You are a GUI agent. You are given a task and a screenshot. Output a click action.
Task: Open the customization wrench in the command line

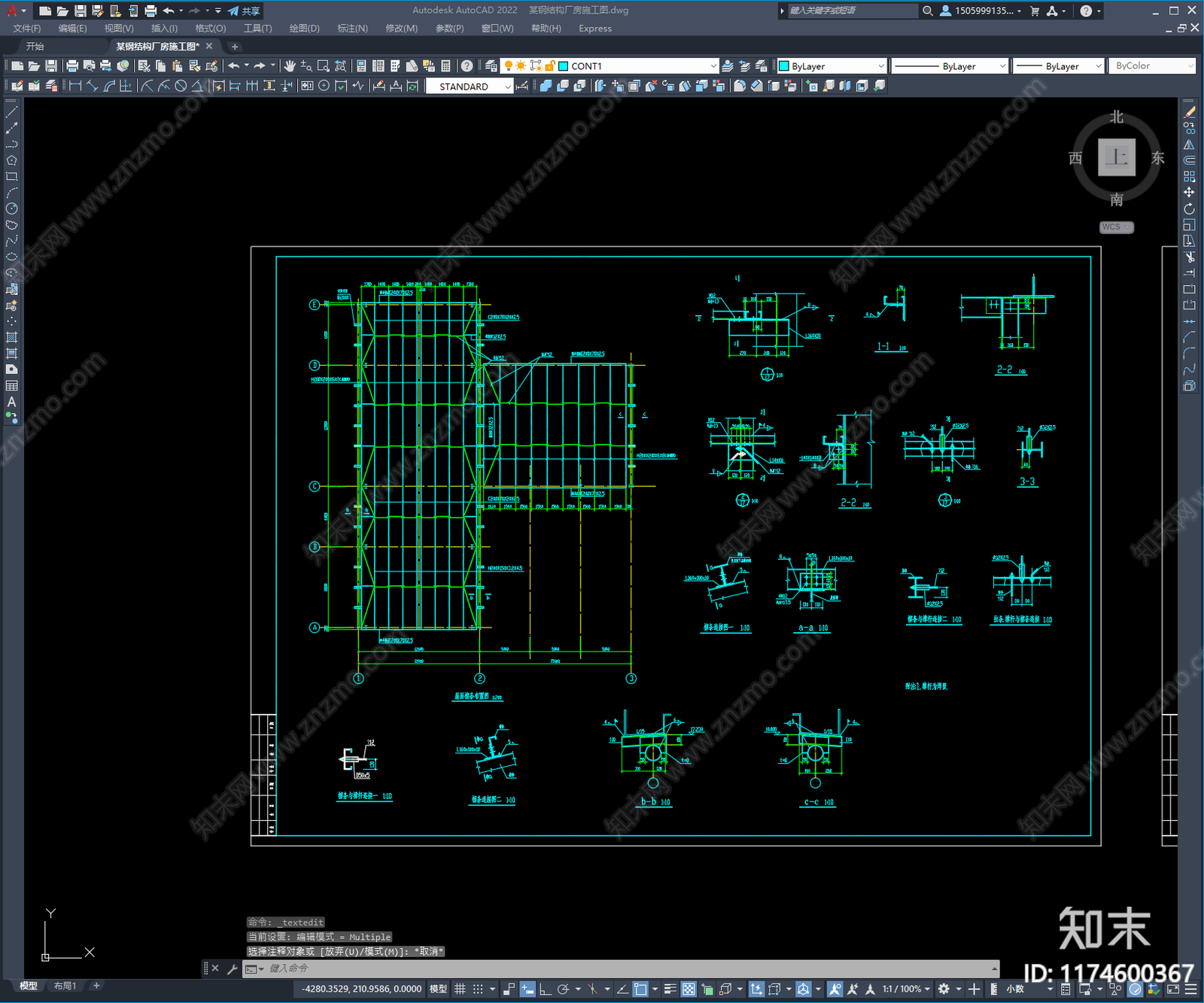tap(233, 968)
